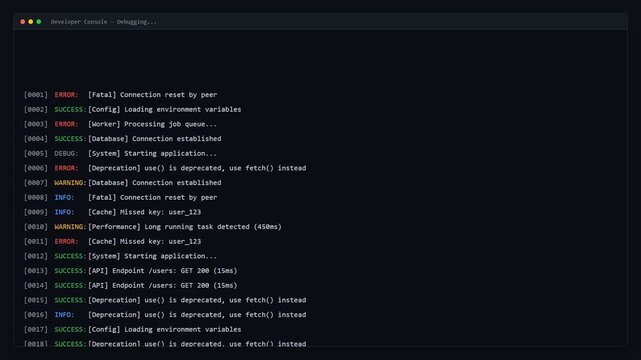Select line number [0004]

coord(36,139)
